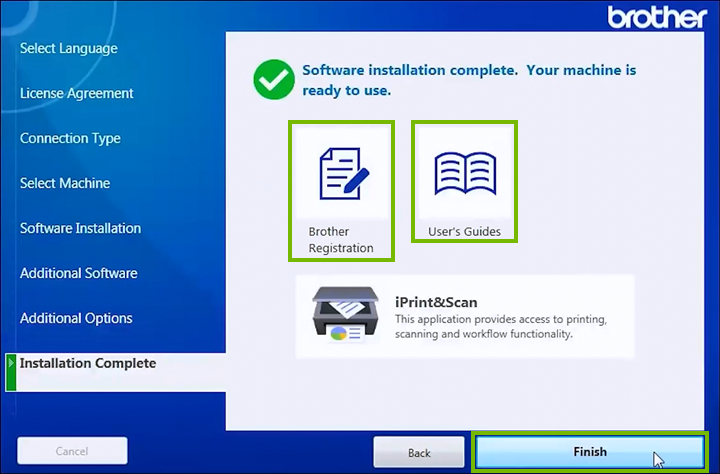Click the User's Guides label
The width and height of the screenshot is (720, 474).
pyautogui.click(x=464, y=231)
